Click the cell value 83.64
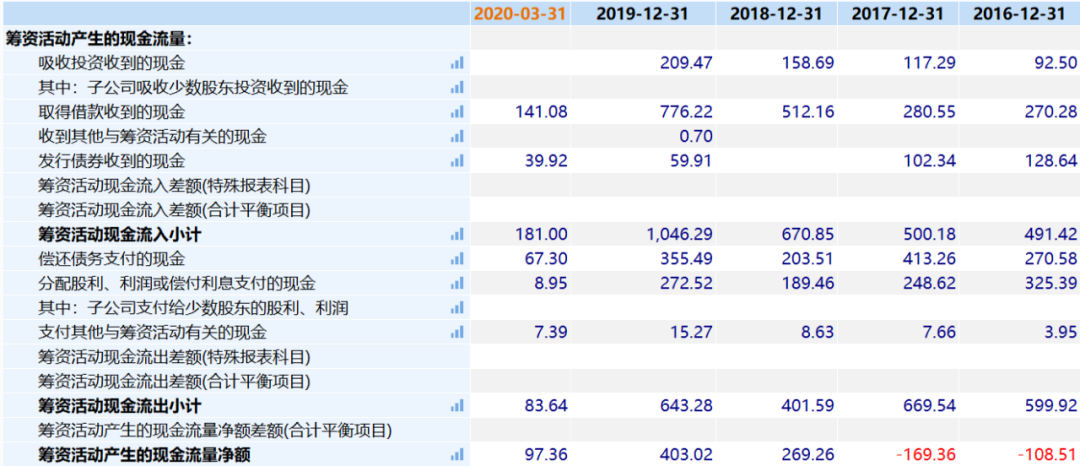Screen dimensions: 1080x466 tap(546, 406)
